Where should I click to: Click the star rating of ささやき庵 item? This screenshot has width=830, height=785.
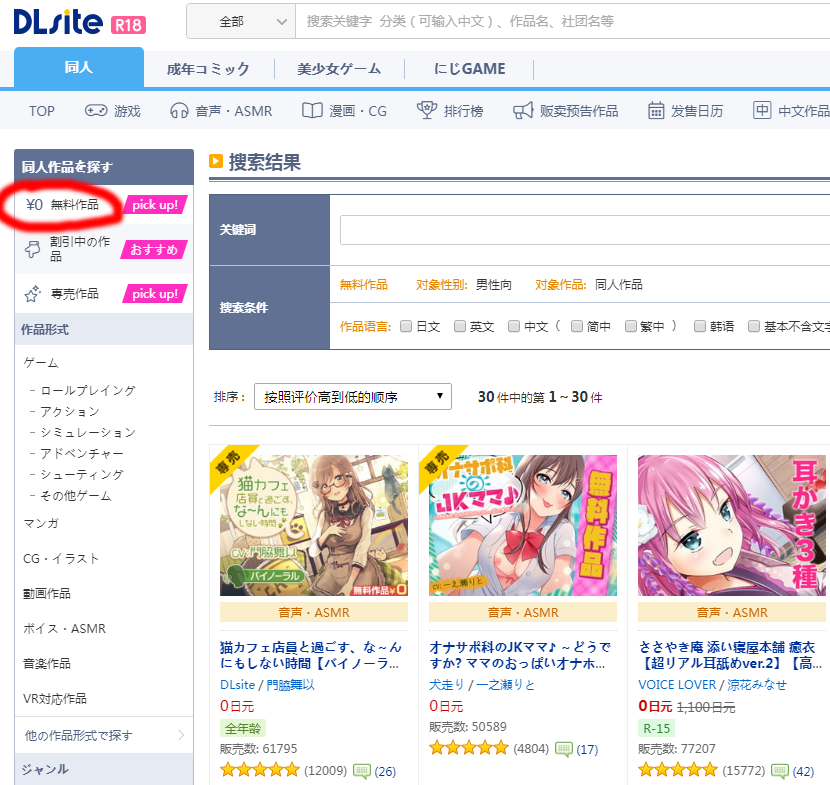678,770
